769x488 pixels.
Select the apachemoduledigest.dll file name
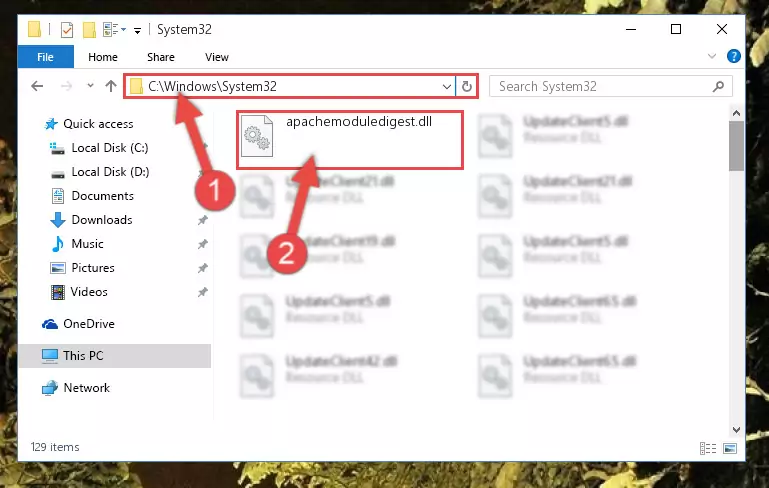point(359,122)
